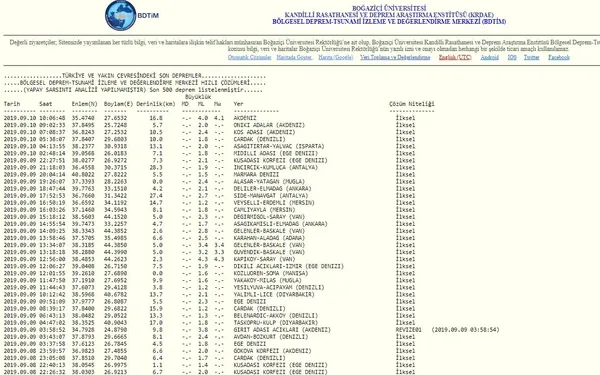Visit the Facebook page link
The width and height of the screenshot is (600, 375).
pos(559,57)
